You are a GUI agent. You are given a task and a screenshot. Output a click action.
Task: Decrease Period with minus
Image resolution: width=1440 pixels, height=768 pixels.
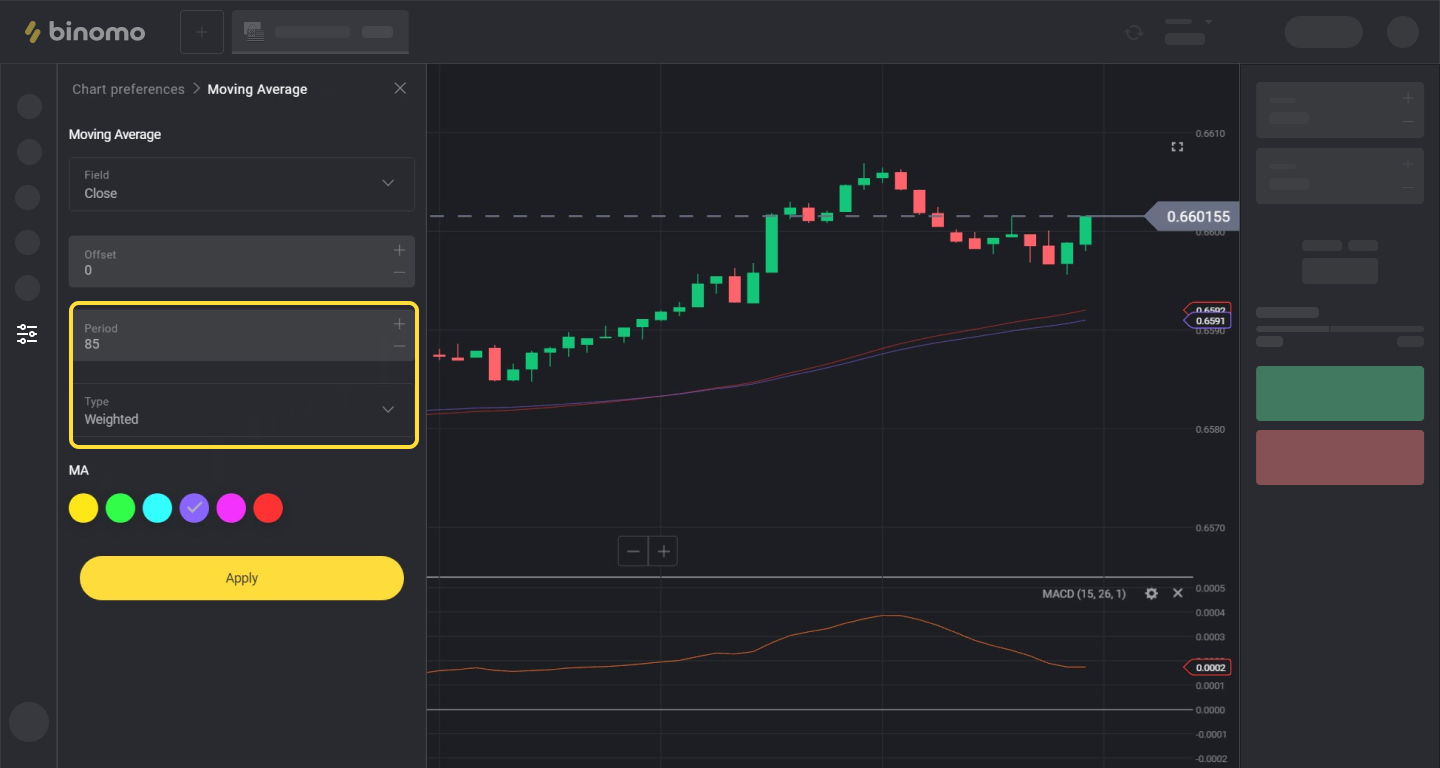[399, 346]
